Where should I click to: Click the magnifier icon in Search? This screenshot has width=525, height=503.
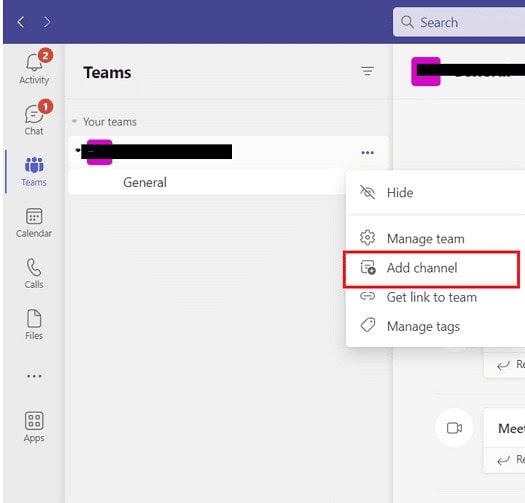[407, 22]
